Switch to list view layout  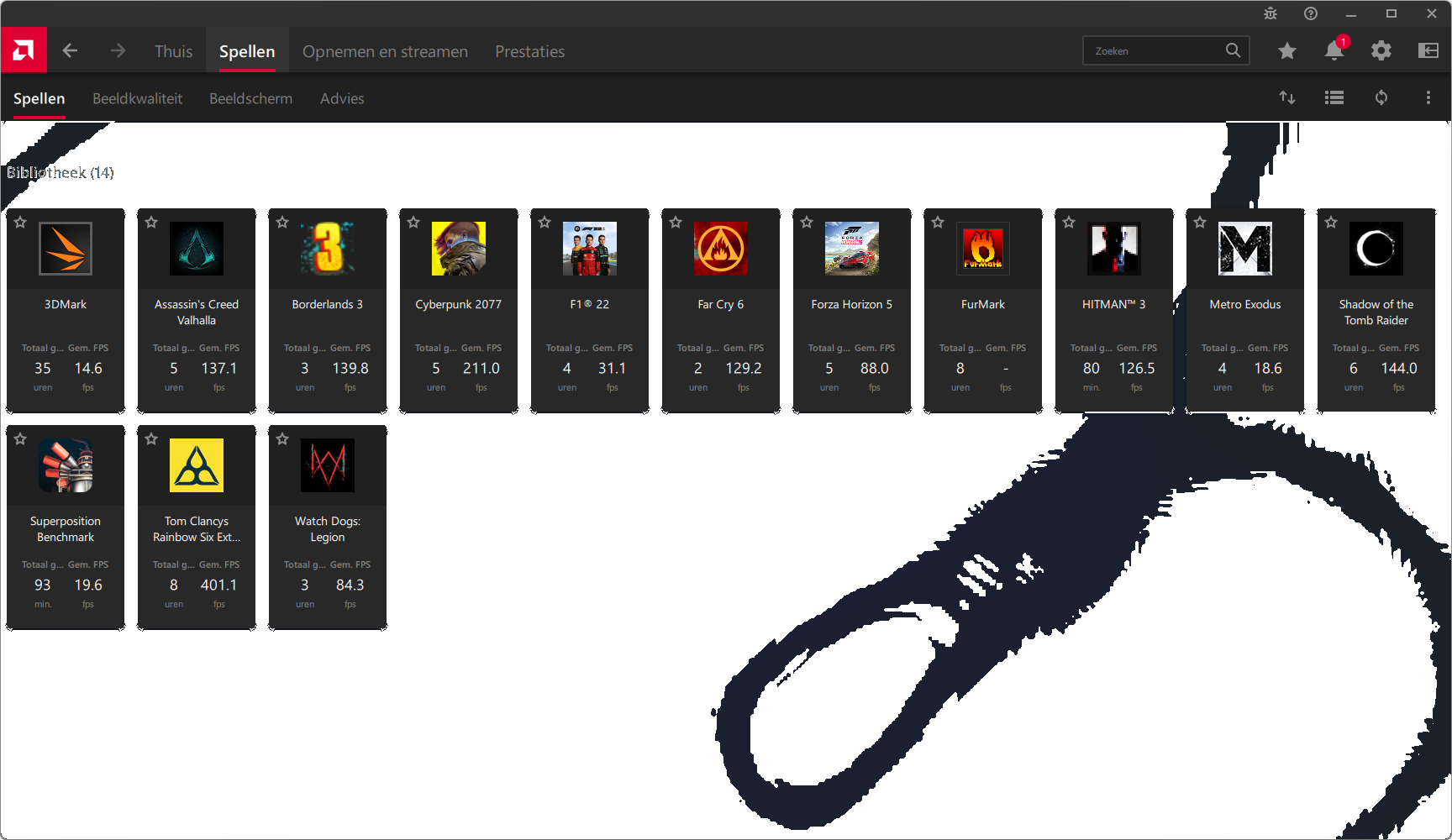1334,97
